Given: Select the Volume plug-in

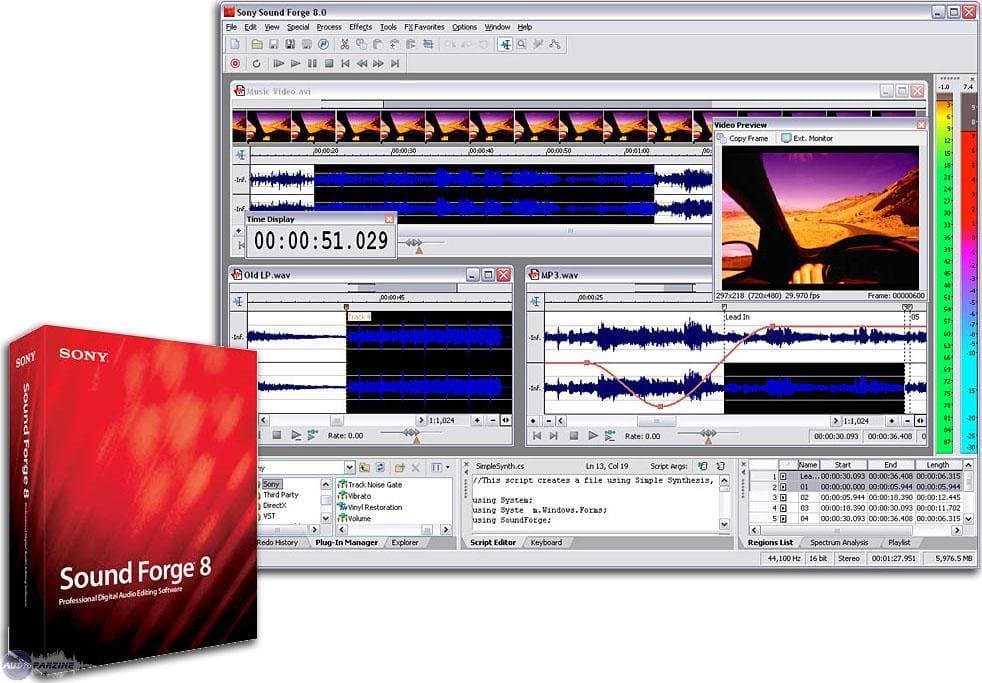Looking at the screenshot, I should 354,518.
